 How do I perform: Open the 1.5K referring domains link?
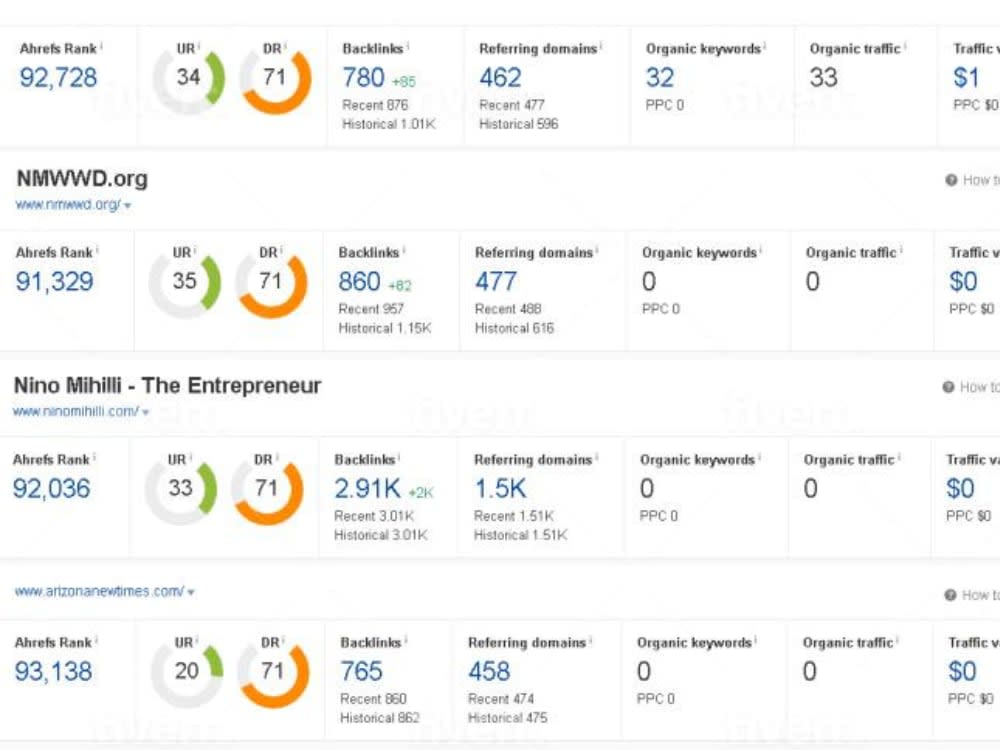coord(501,489)
